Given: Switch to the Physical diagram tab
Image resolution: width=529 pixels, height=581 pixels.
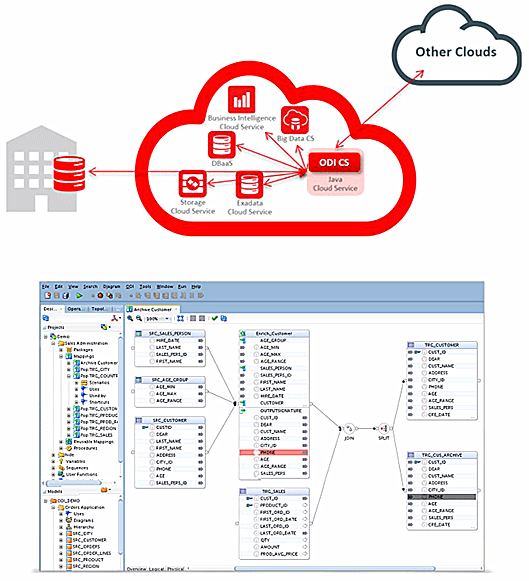Looking at the screenshot, I should click(x=176, y=569).
